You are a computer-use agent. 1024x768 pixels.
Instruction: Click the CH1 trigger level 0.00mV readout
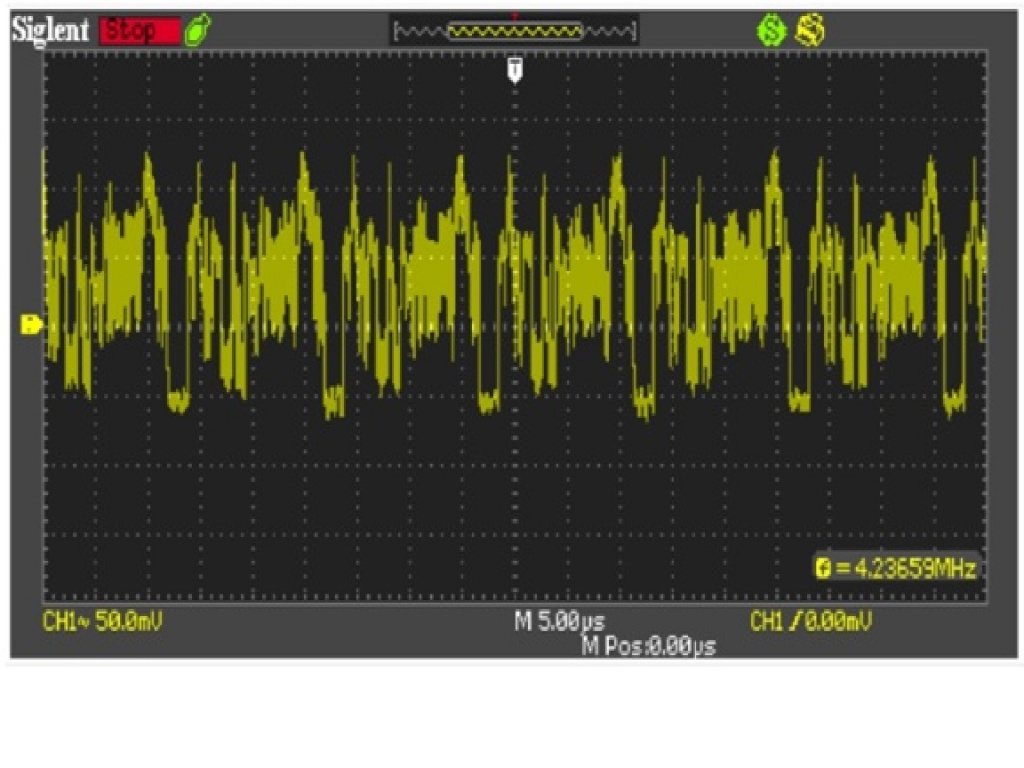pyautogui.click(x=833, y=622)
